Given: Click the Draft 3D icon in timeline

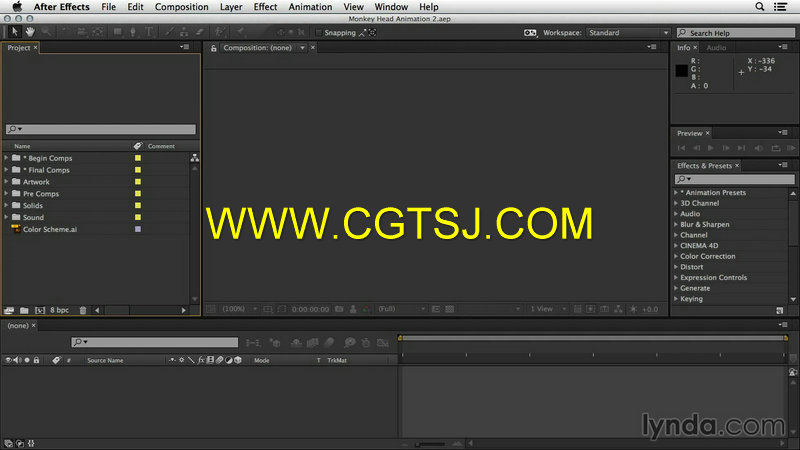Looking at the screenshot, I should [x=276, y=343].
